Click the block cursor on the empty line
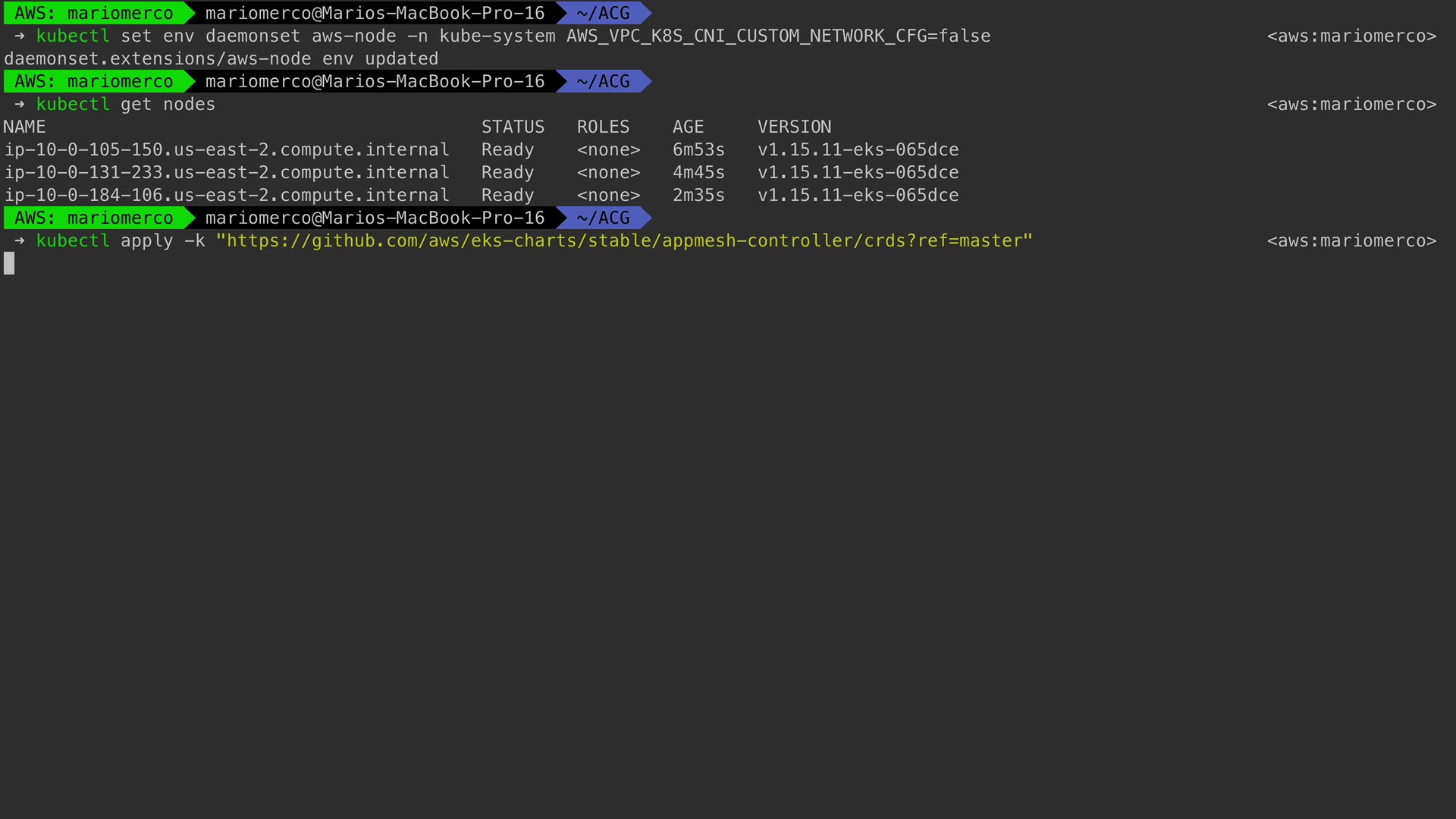Screen dimensions: 1456x819 point(9,263)
